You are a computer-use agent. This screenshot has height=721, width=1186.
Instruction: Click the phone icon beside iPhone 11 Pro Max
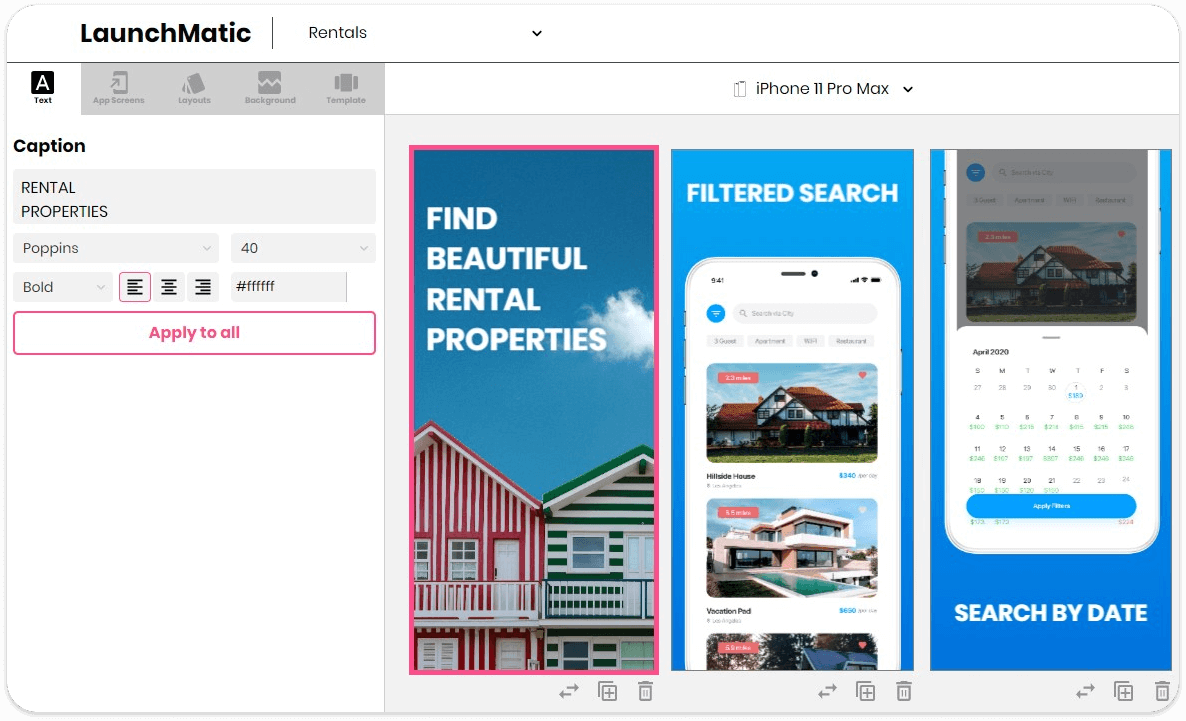point(738,88)
